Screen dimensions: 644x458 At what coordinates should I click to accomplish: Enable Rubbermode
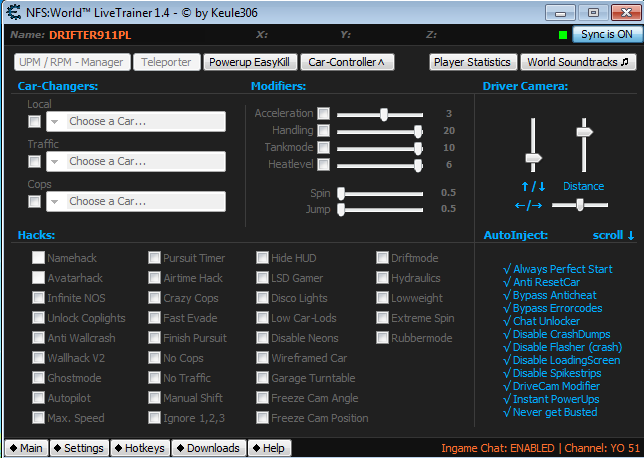tap(382, 338)
